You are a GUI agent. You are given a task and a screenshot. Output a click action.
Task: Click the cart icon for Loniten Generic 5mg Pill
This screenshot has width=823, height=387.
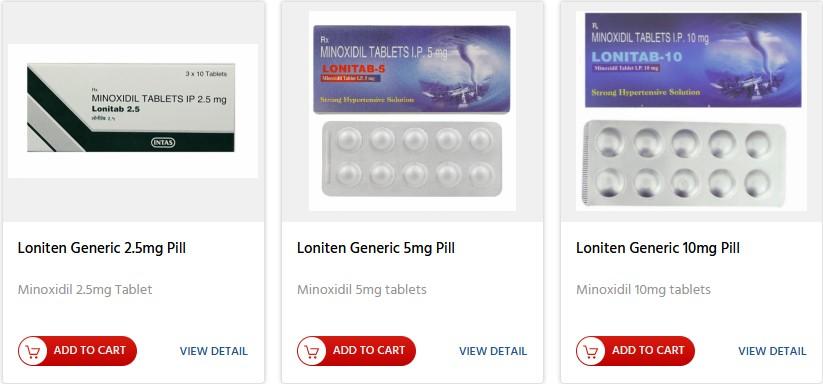[x=312, y=351]
